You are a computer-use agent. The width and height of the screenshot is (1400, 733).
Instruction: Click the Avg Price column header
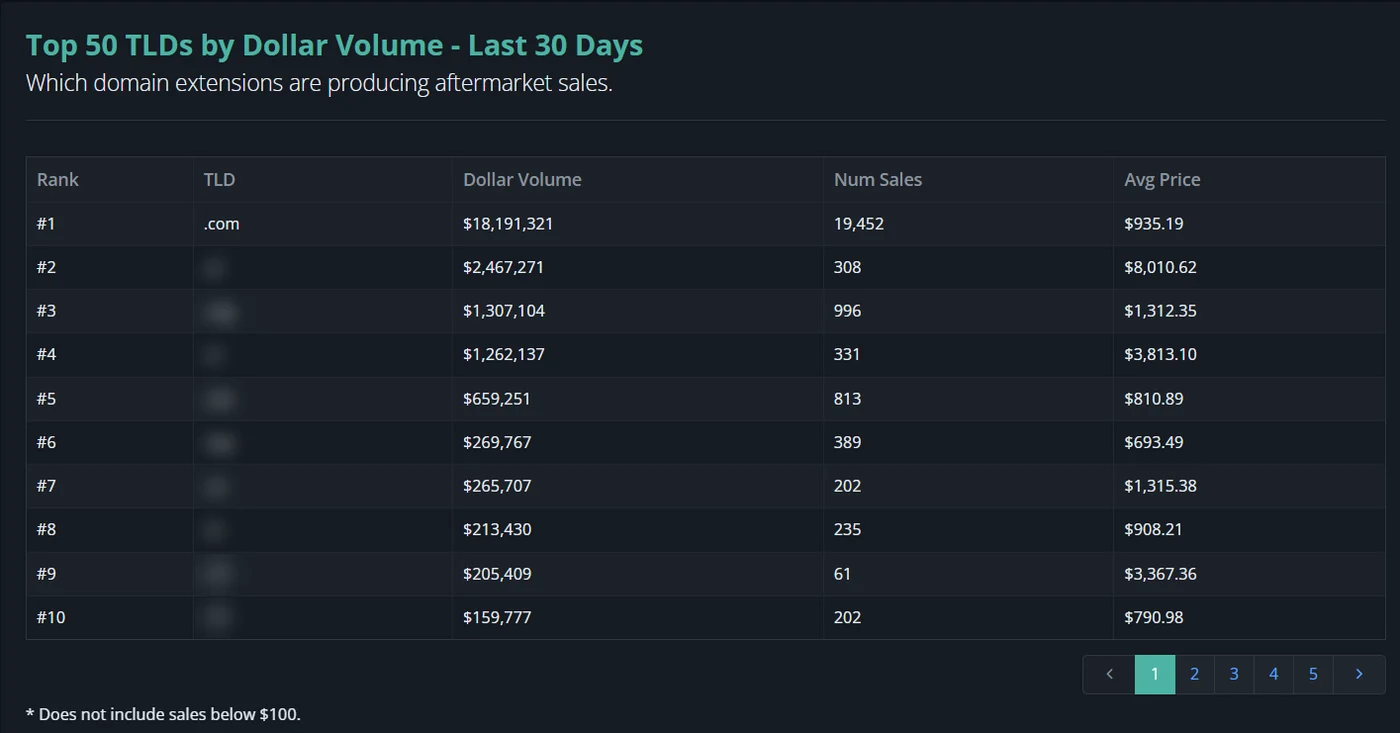1249,180
